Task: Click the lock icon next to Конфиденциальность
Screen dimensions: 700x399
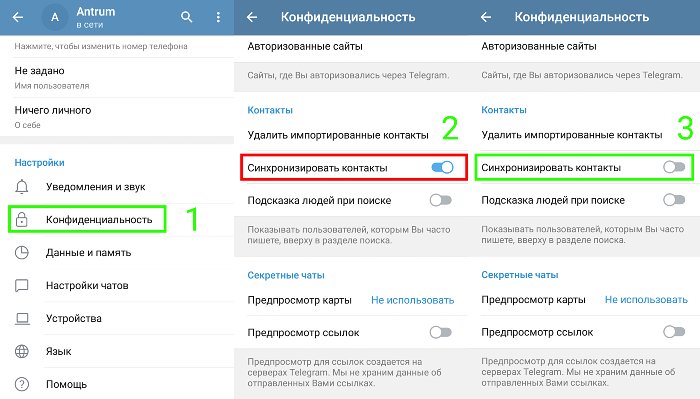Action: tap(21, 219)
